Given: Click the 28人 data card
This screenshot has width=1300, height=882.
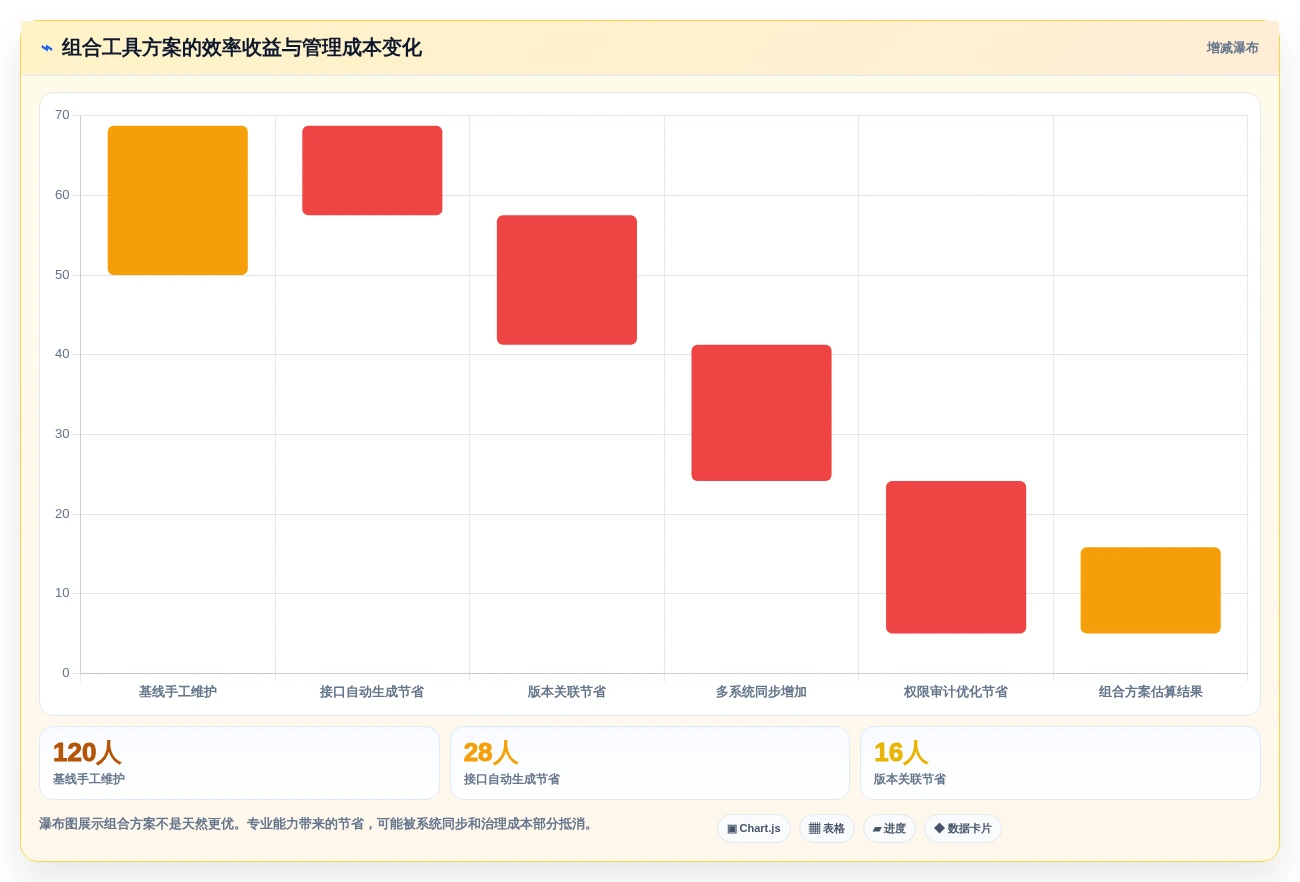Looking at the screenshot, I should pos(650,763).
